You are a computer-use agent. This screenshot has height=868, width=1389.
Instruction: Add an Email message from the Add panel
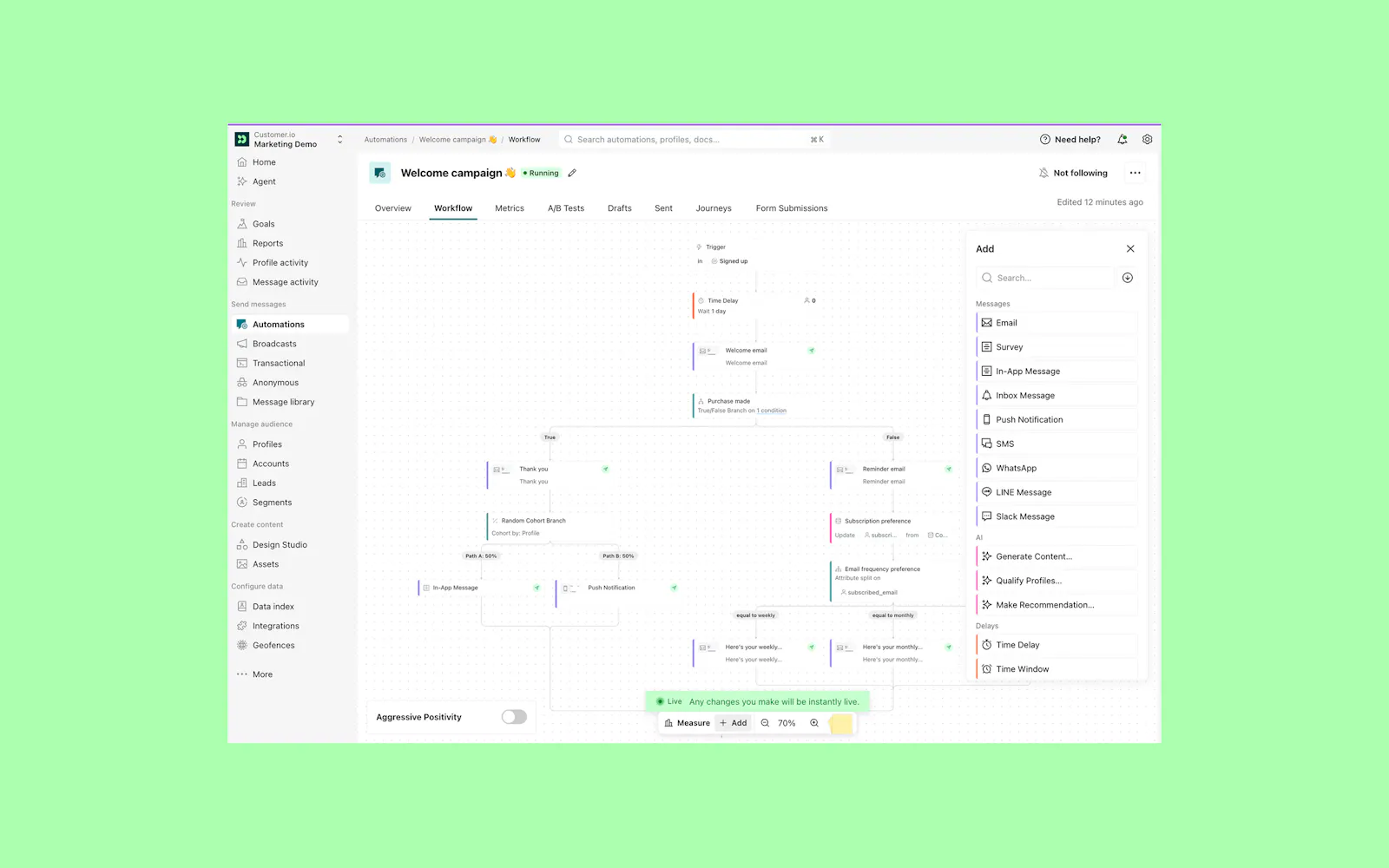click(x=1057, y=323)
